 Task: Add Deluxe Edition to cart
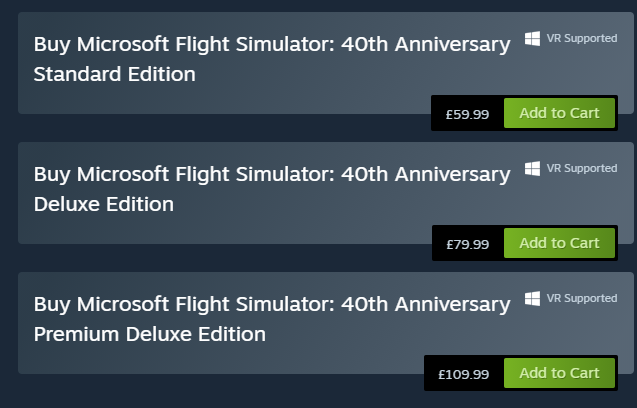(x=559, y=243)
